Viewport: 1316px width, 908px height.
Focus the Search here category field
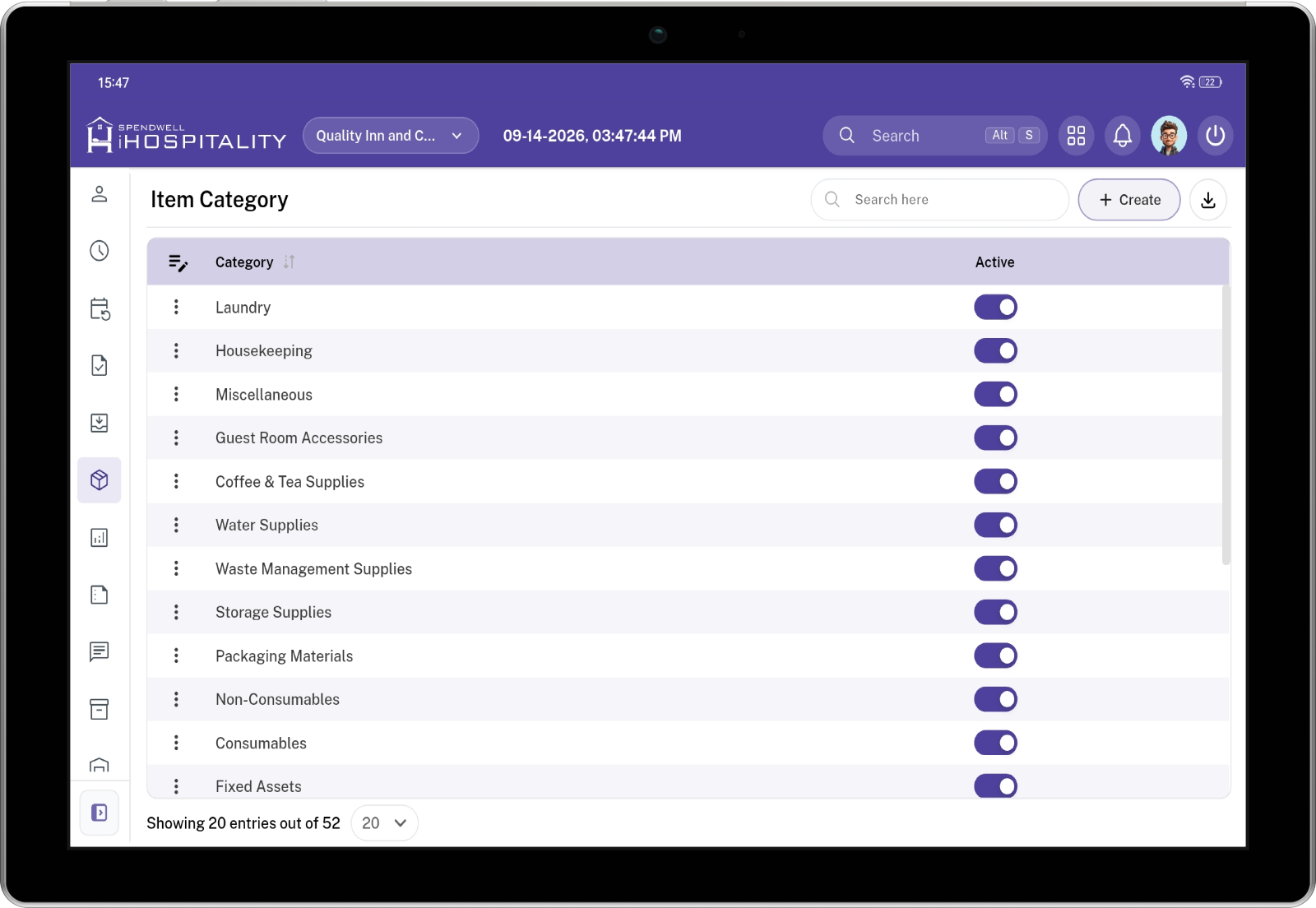(x=939, y=200)
